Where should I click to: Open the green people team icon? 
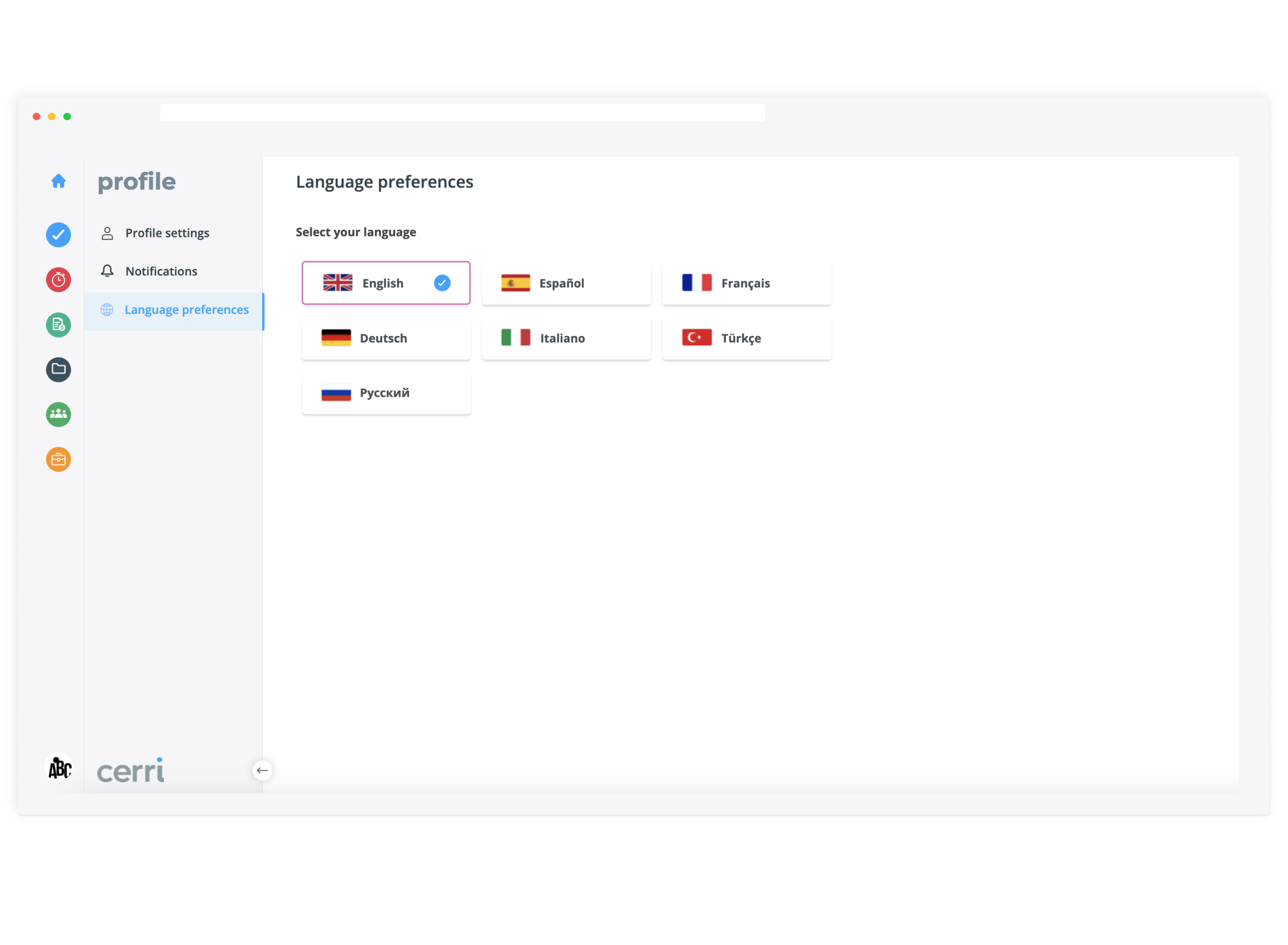pos(58,414)
